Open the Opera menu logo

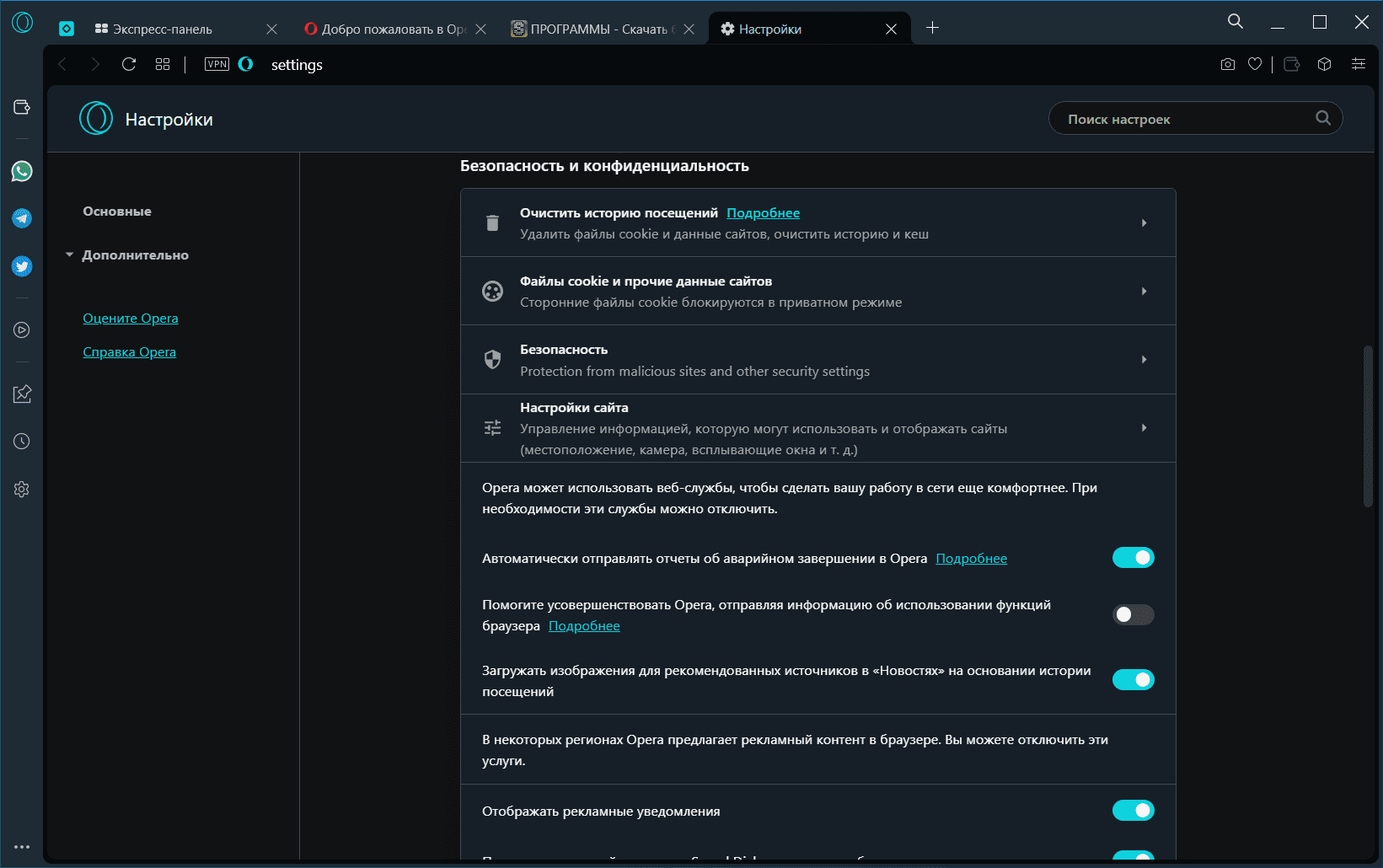(x=23, y=23)
